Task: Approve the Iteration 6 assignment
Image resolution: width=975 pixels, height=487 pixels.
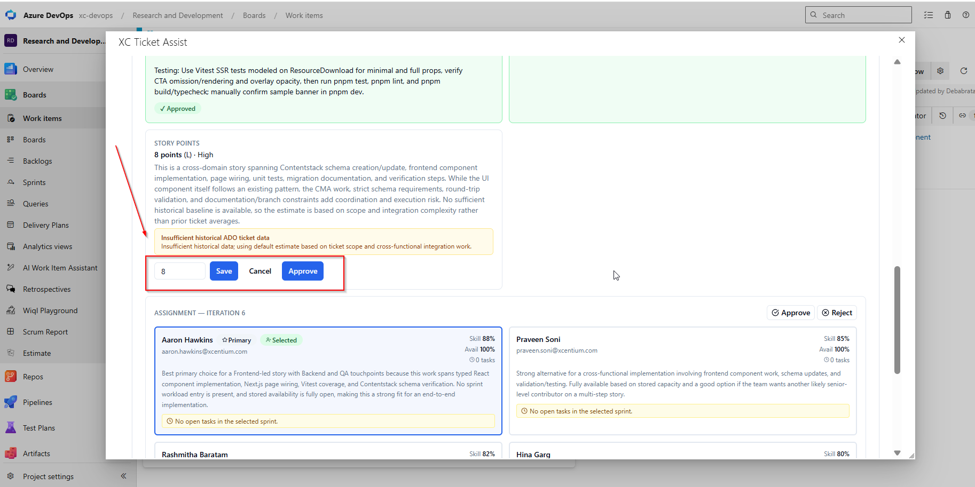Action: [790, 312]
